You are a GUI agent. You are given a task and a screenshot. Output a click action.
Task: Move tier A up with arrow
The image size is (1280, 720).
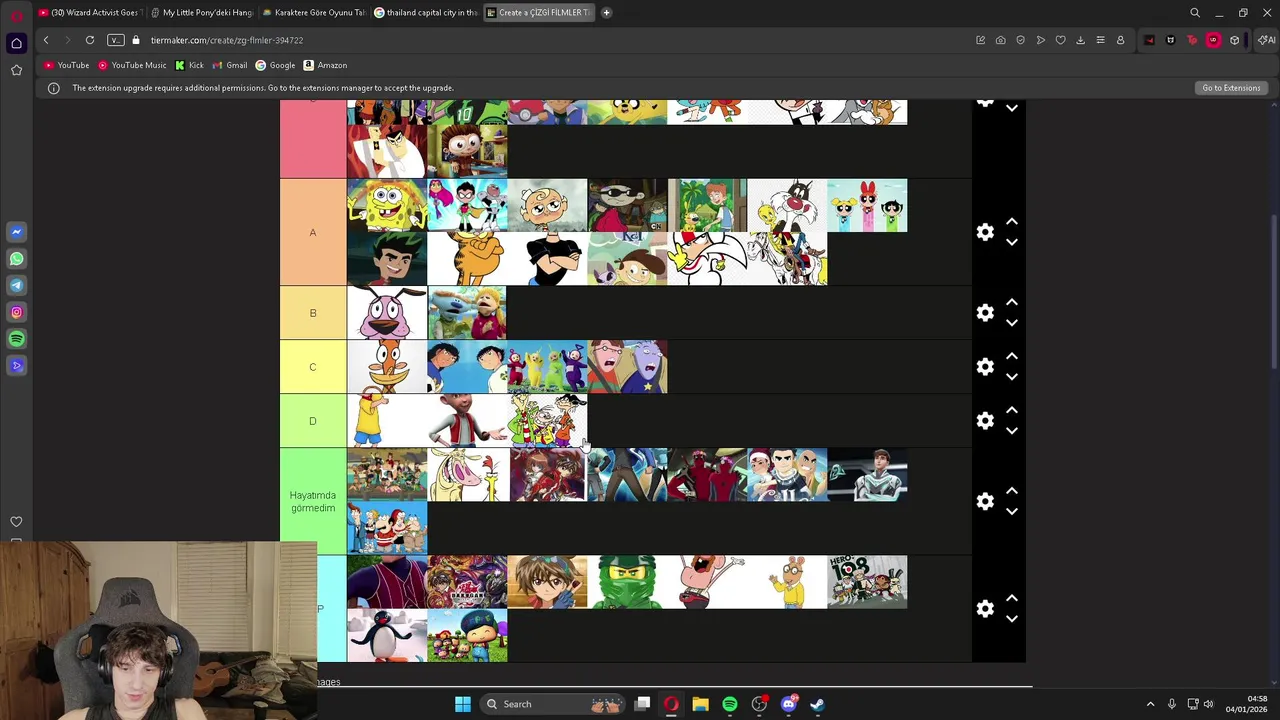pos(1011,221)
